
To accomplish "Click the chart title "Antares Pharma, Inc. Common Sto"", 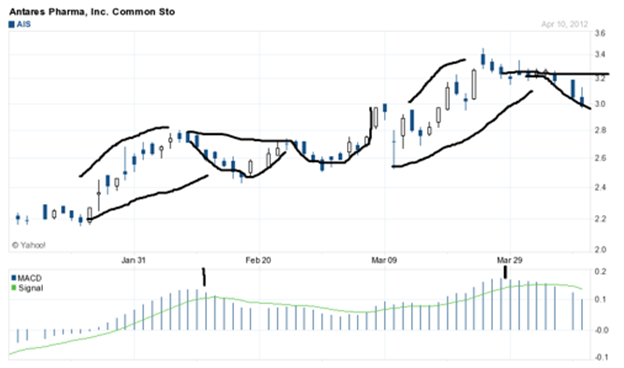I will [92, 12].
